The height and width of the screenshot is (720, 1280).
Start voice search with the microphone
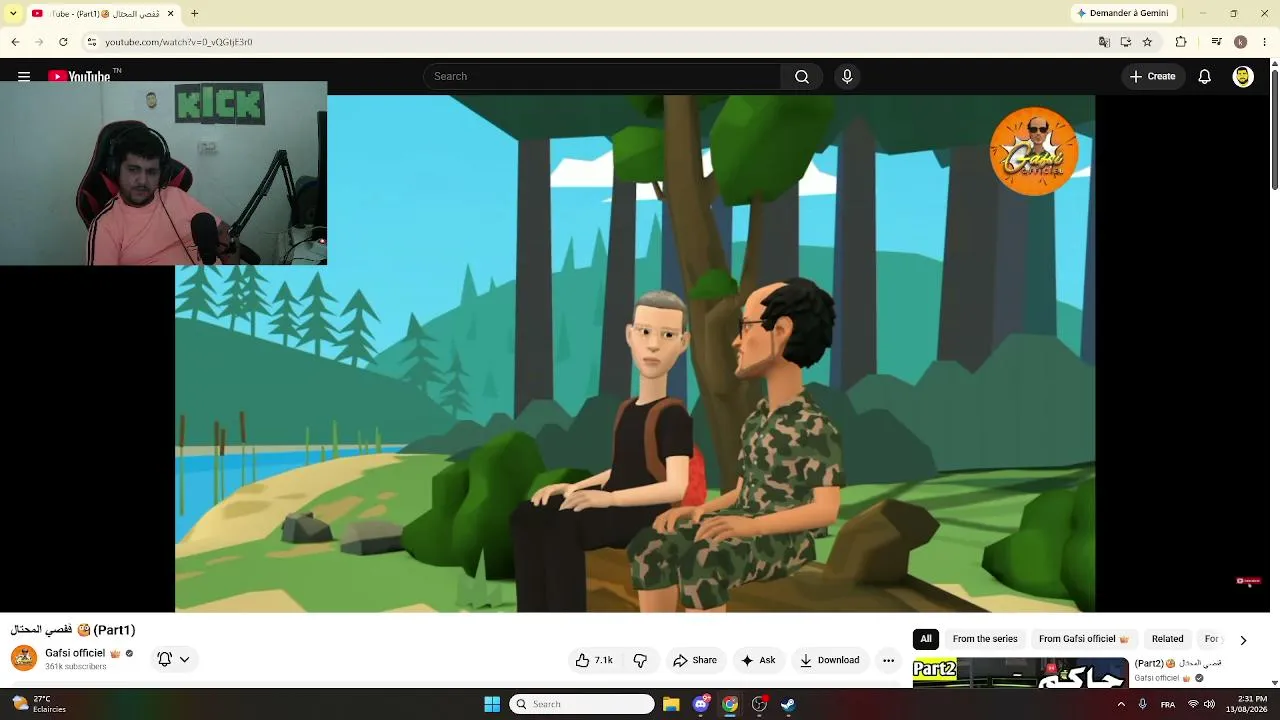847,76
